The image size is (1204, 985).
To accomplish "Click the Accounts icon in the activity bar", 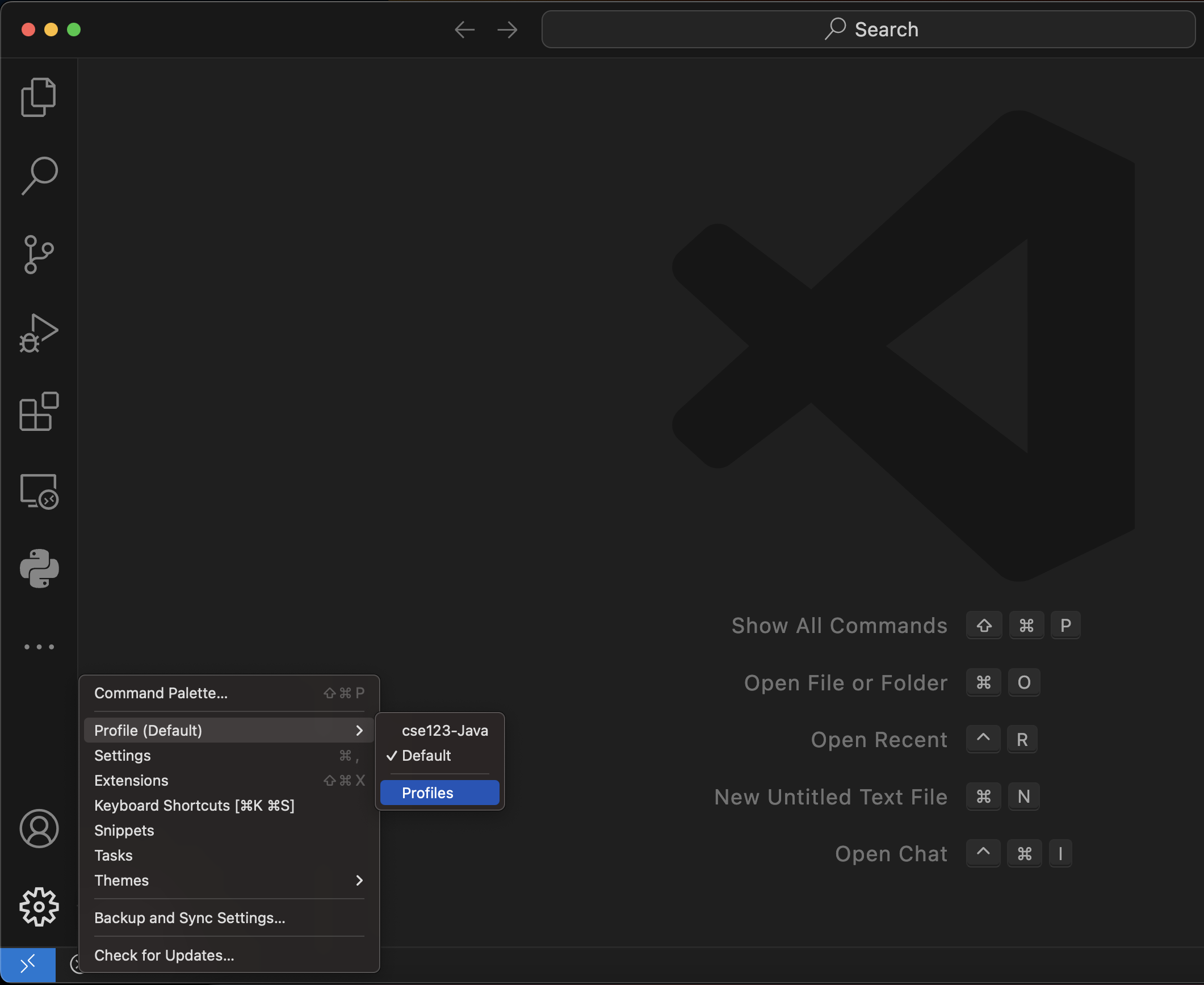I will [39, 829].
